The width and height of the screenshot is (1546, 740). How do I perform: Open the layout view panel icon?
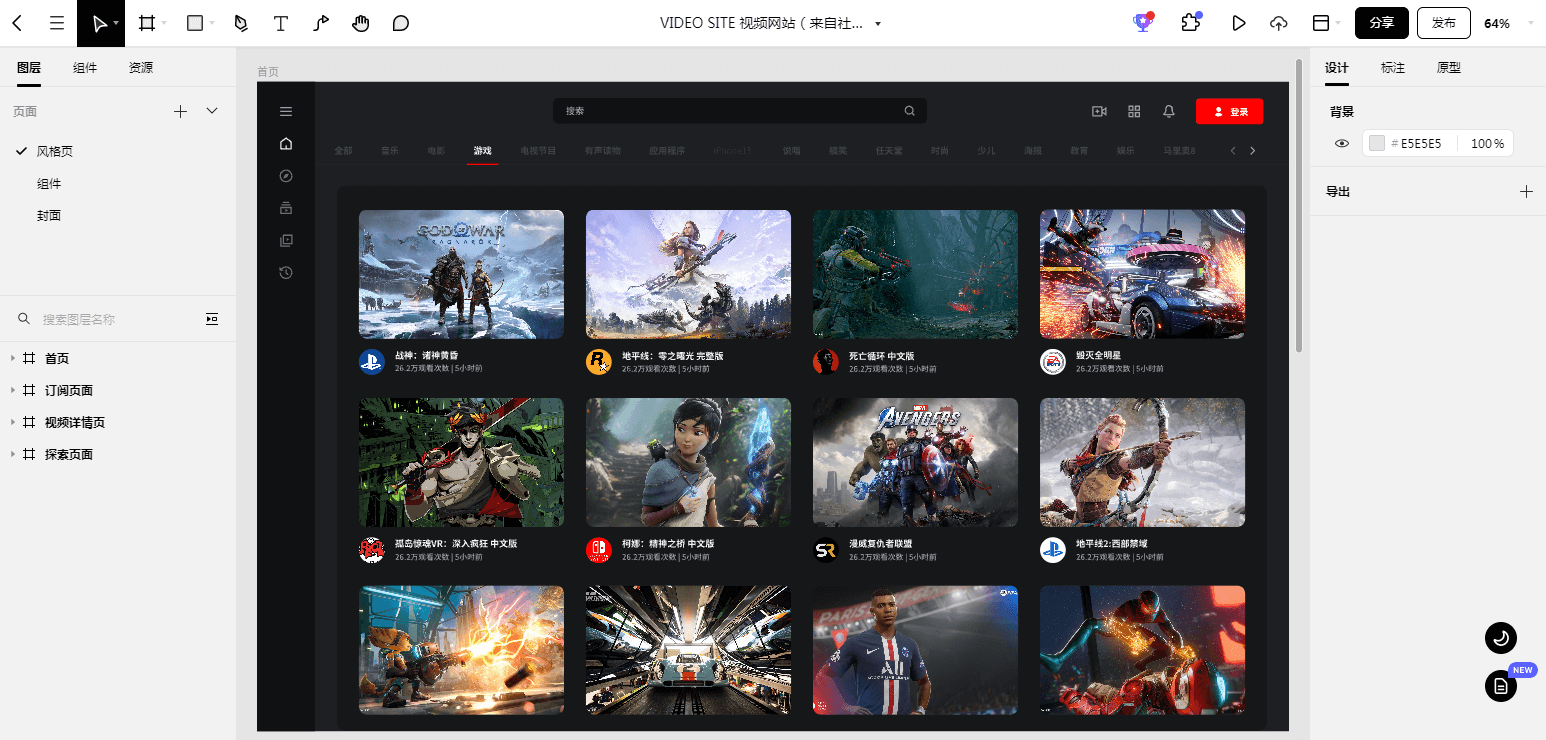tap(1321, 23)
